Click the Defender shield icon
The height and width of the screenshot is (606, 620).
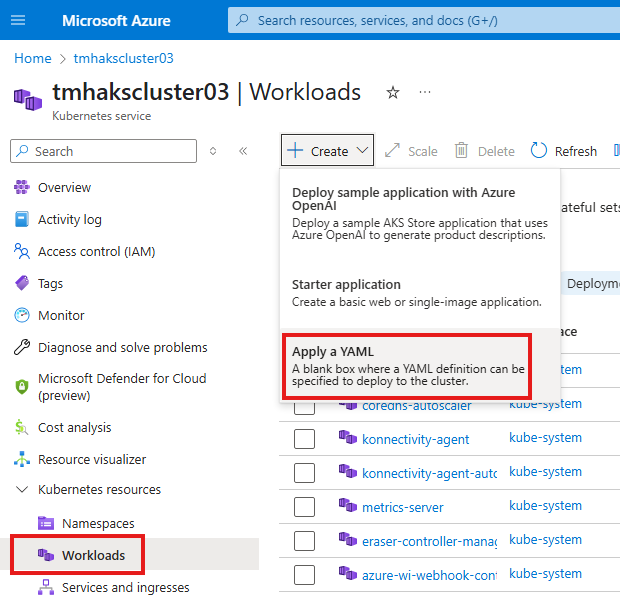click(22, 387)
